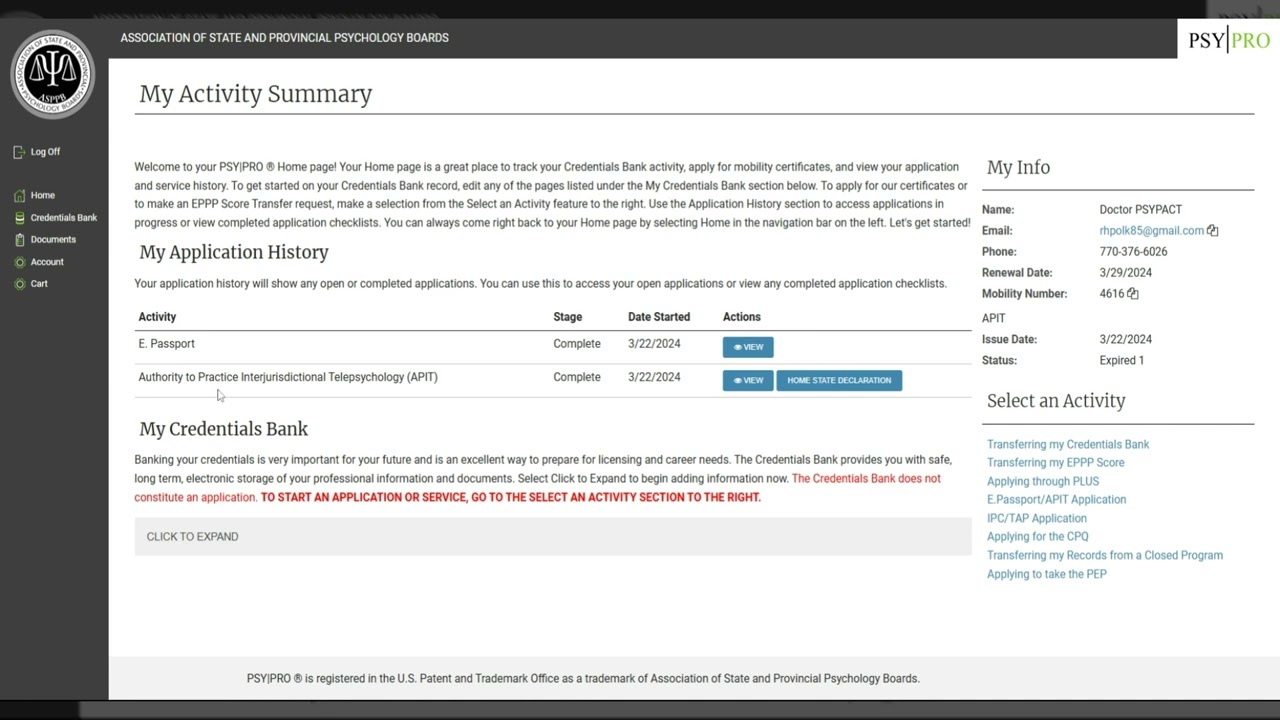Click the 3/22/2024 date in APIT row

[654, 377]
